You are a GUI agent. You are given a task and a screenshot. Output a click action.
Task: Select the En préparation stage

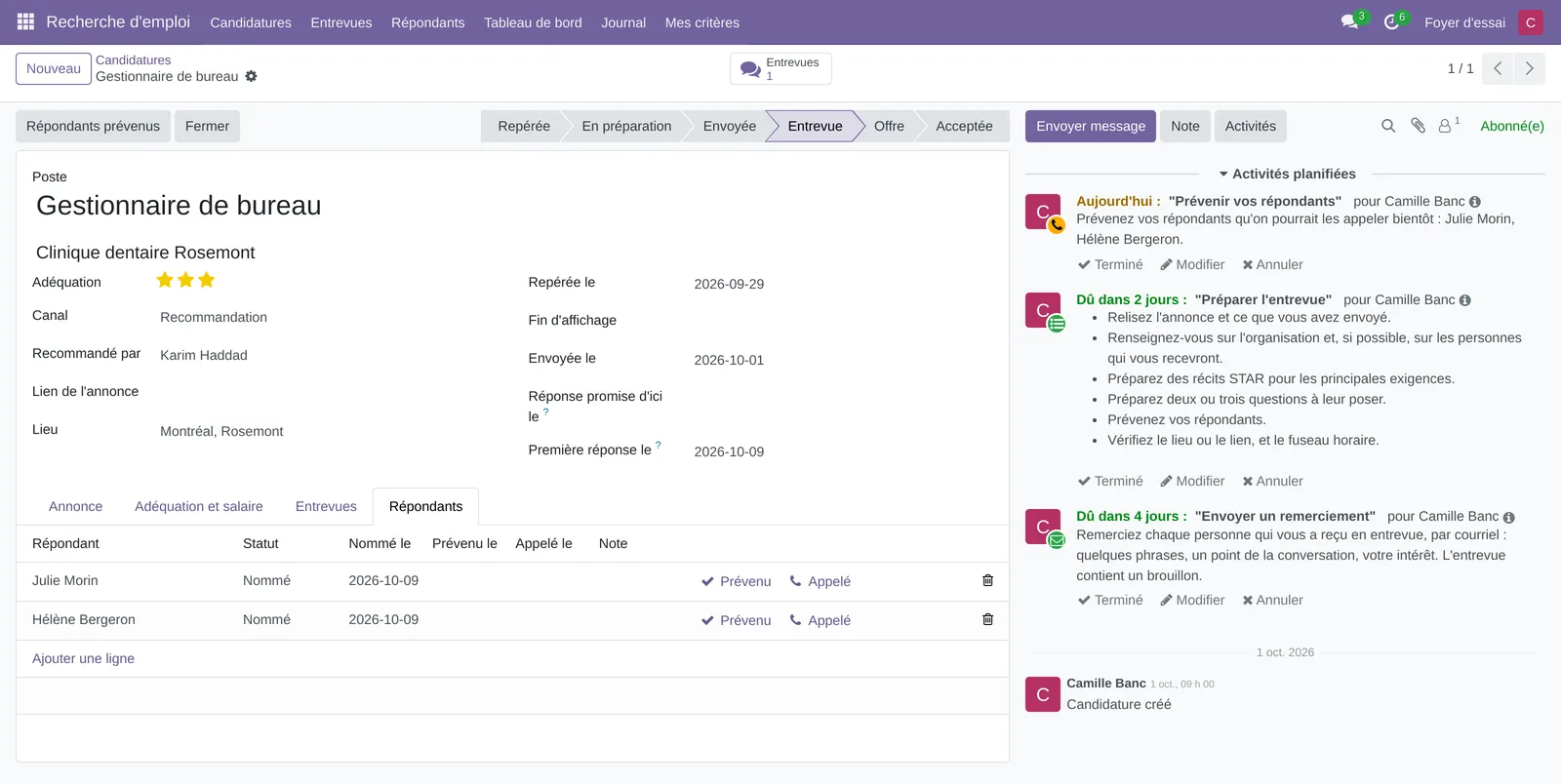click(626, 126)
